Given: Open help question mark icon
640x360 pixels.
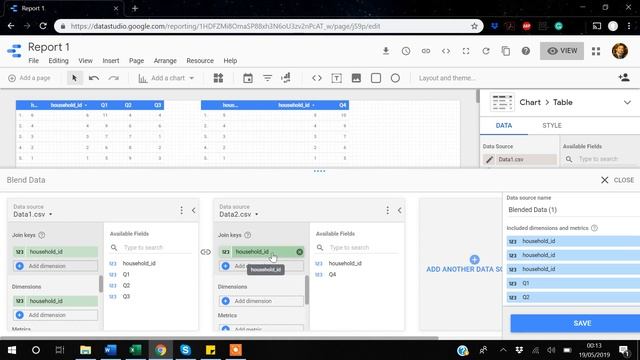Looking at the screenshot, I should coord(526,51).
